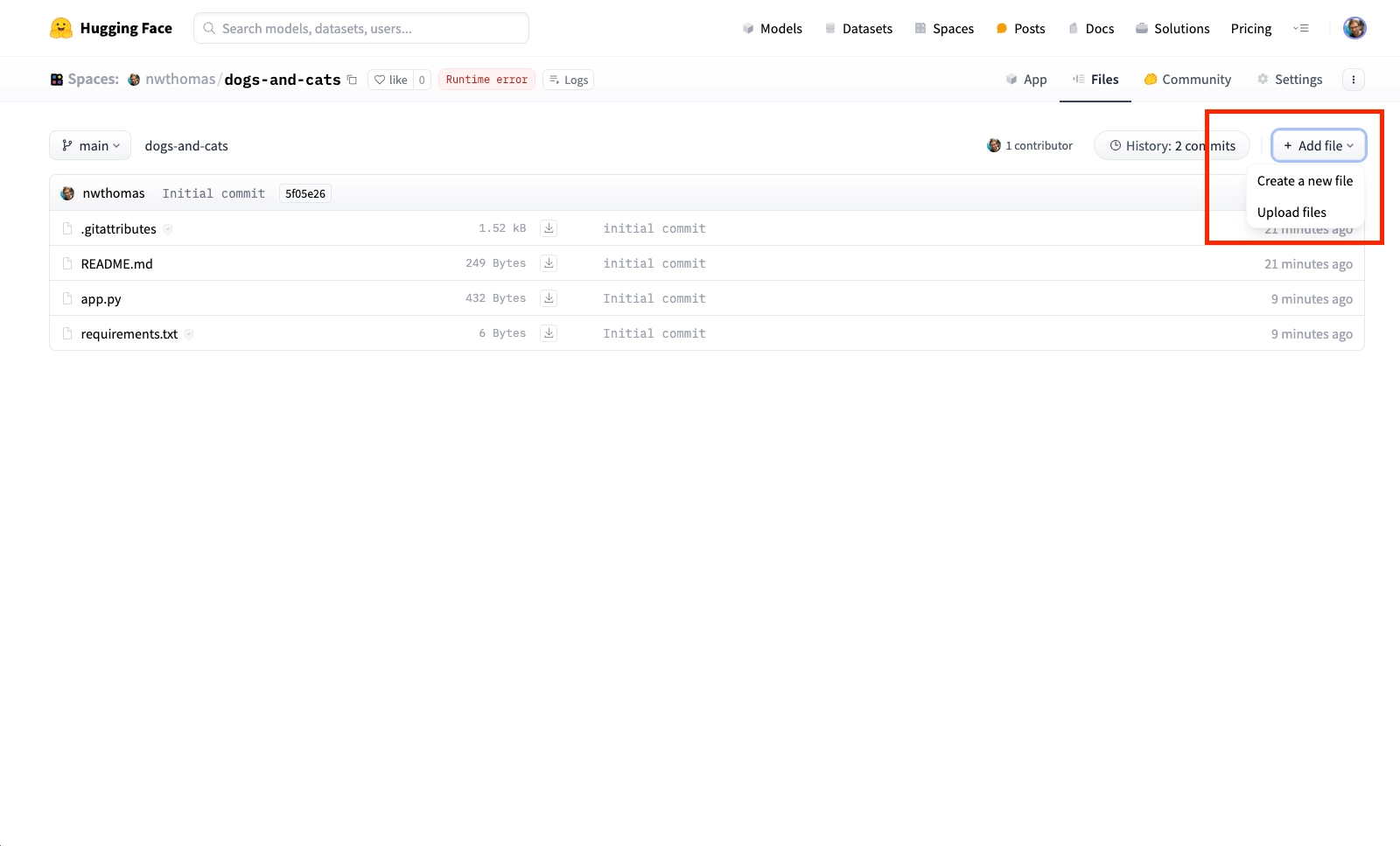The width and height of the screenshot is (1400, 846).
Task: Collapse the Add file dropdown
Action: point(1318,145)
